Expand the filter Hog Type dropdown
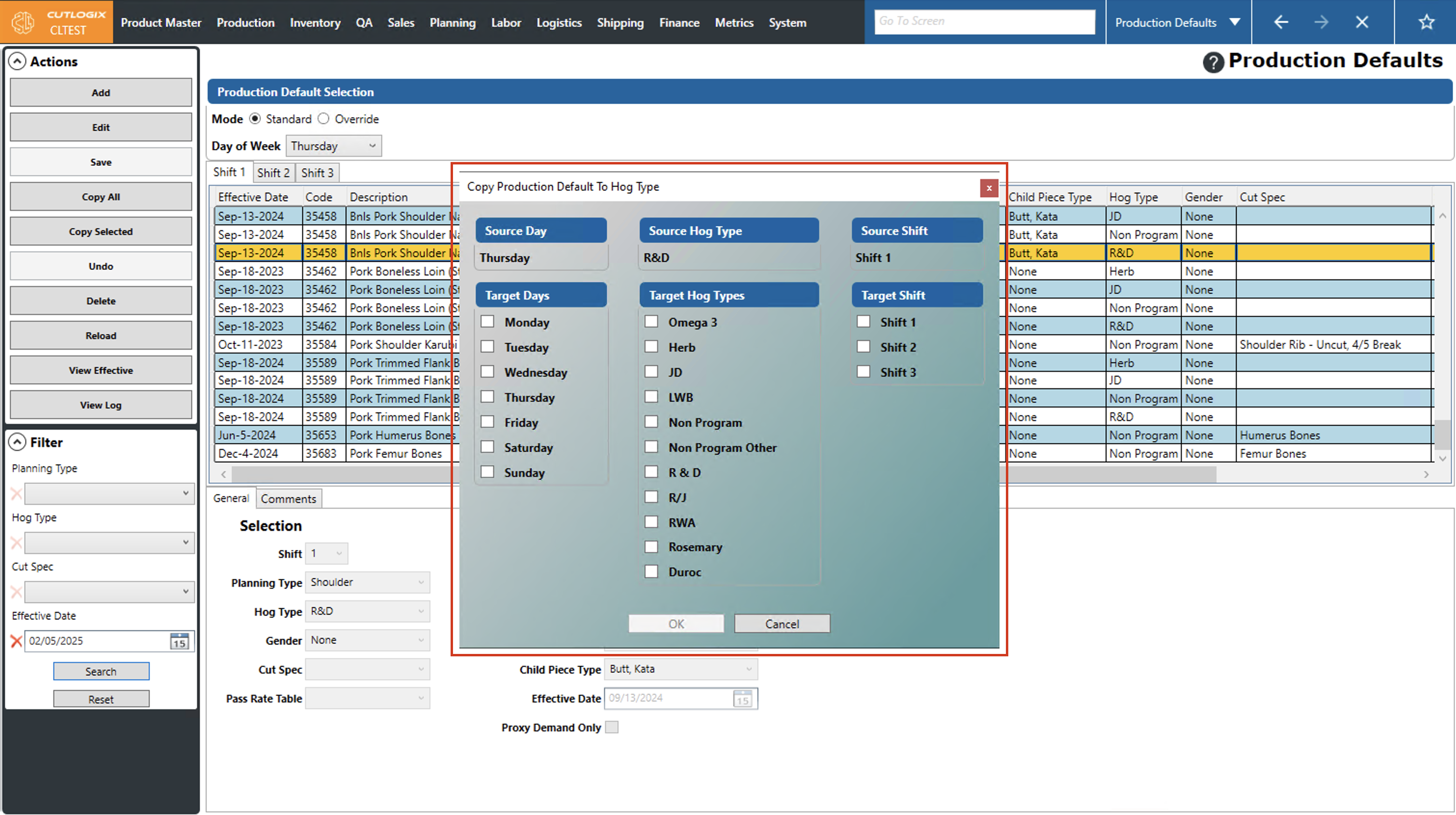 [110, 543]
